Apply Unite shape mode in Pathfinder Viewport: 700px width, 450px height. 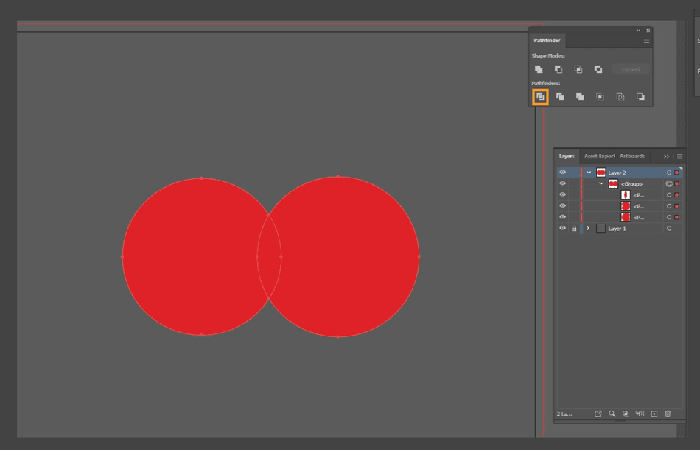[x=539, y=70]
